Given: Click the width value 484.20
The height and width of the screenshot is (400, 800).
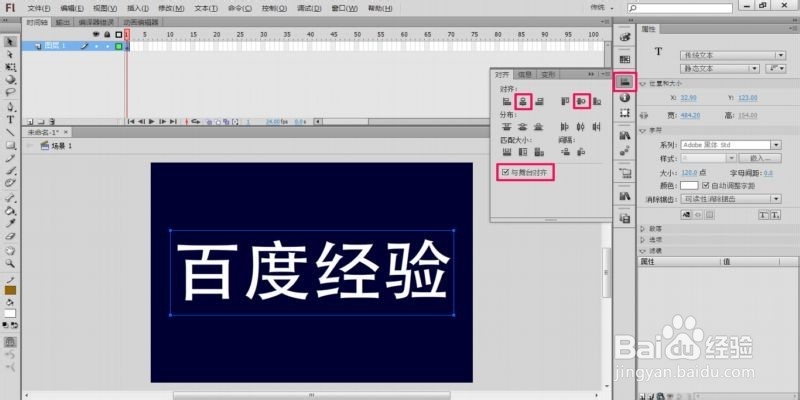Looking at the screenshot, I should (690, 116).
